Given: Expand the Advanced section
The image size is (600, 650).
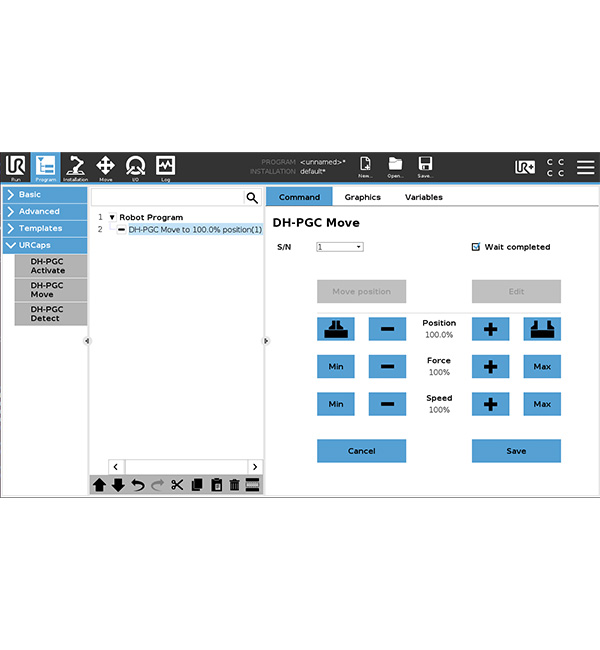Looking at the screenshot, I should pos(45,211).
